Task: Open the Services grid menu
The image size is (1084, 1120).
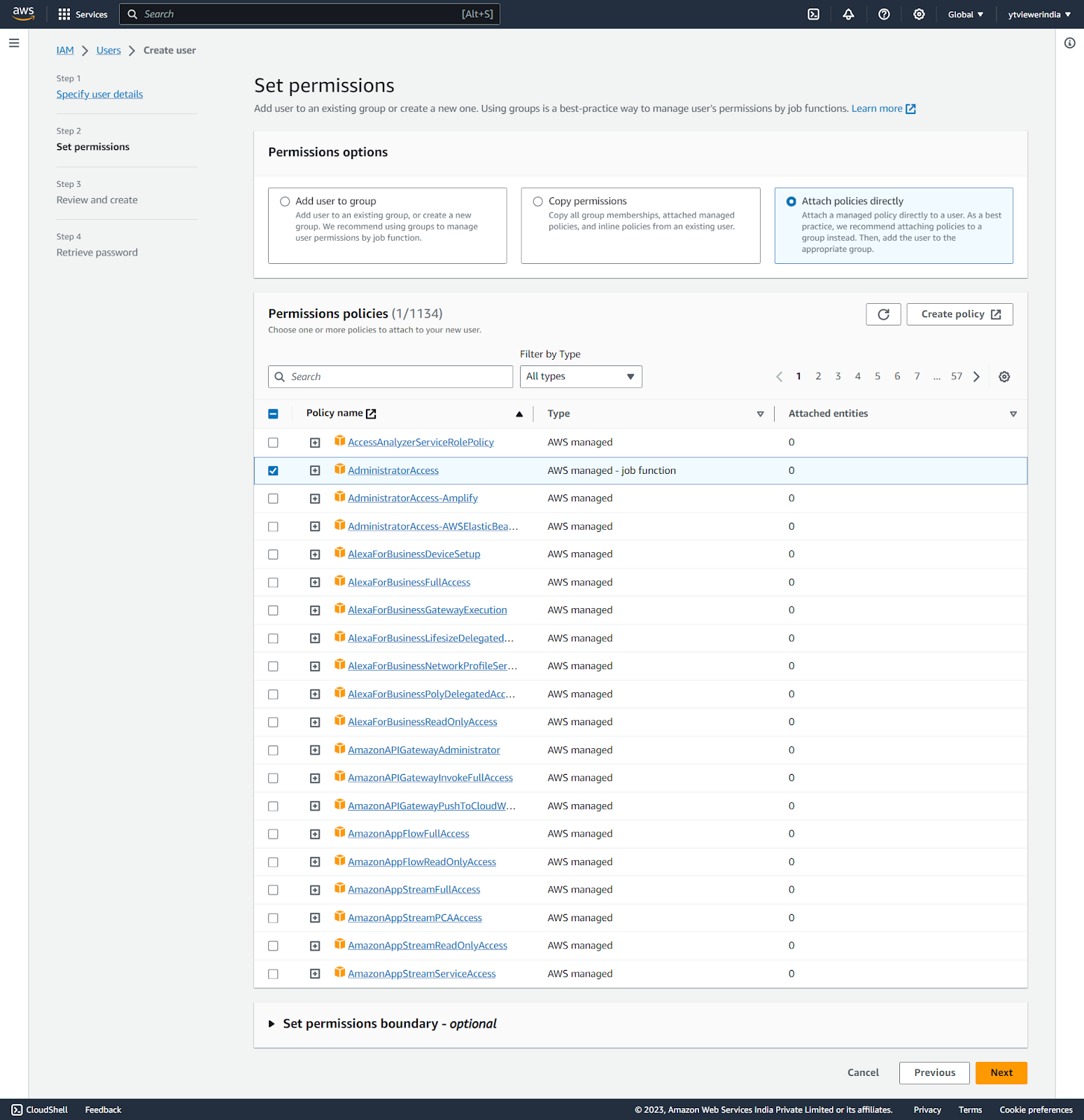Action: tap(83, 14)
